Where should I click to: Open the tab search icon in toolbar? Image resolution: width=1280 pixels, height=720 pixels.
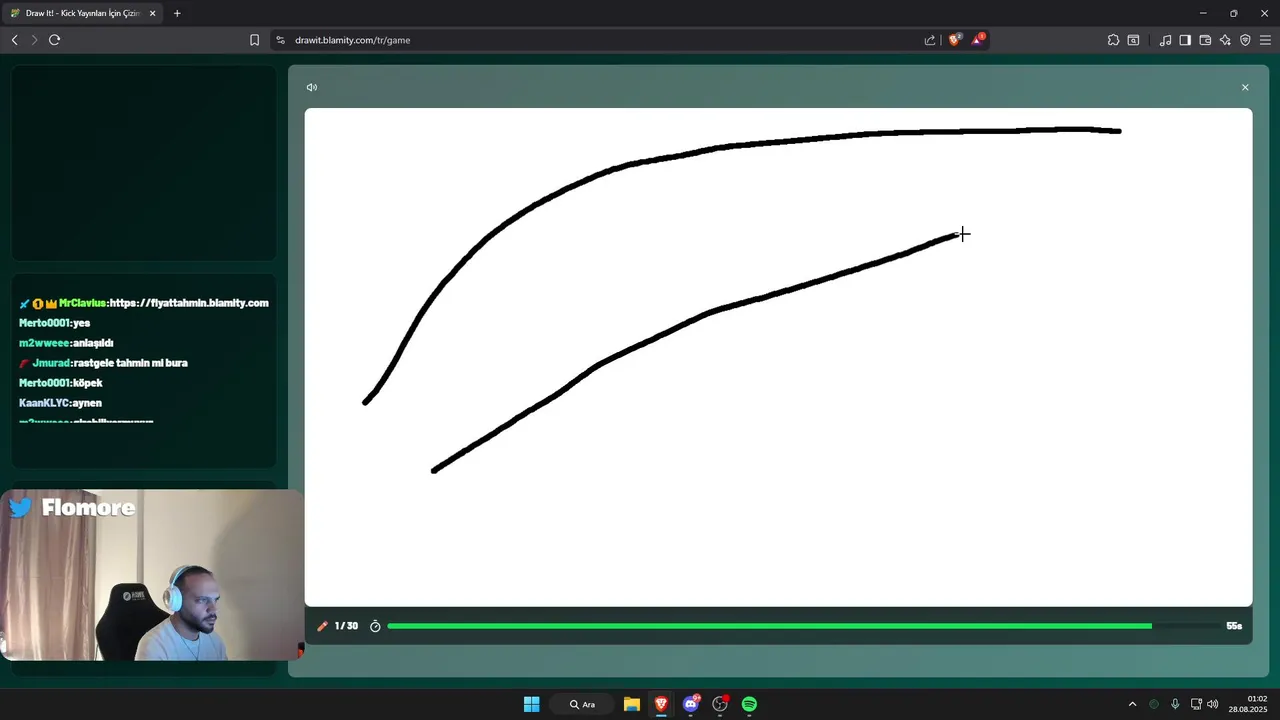coord(1133,40)
